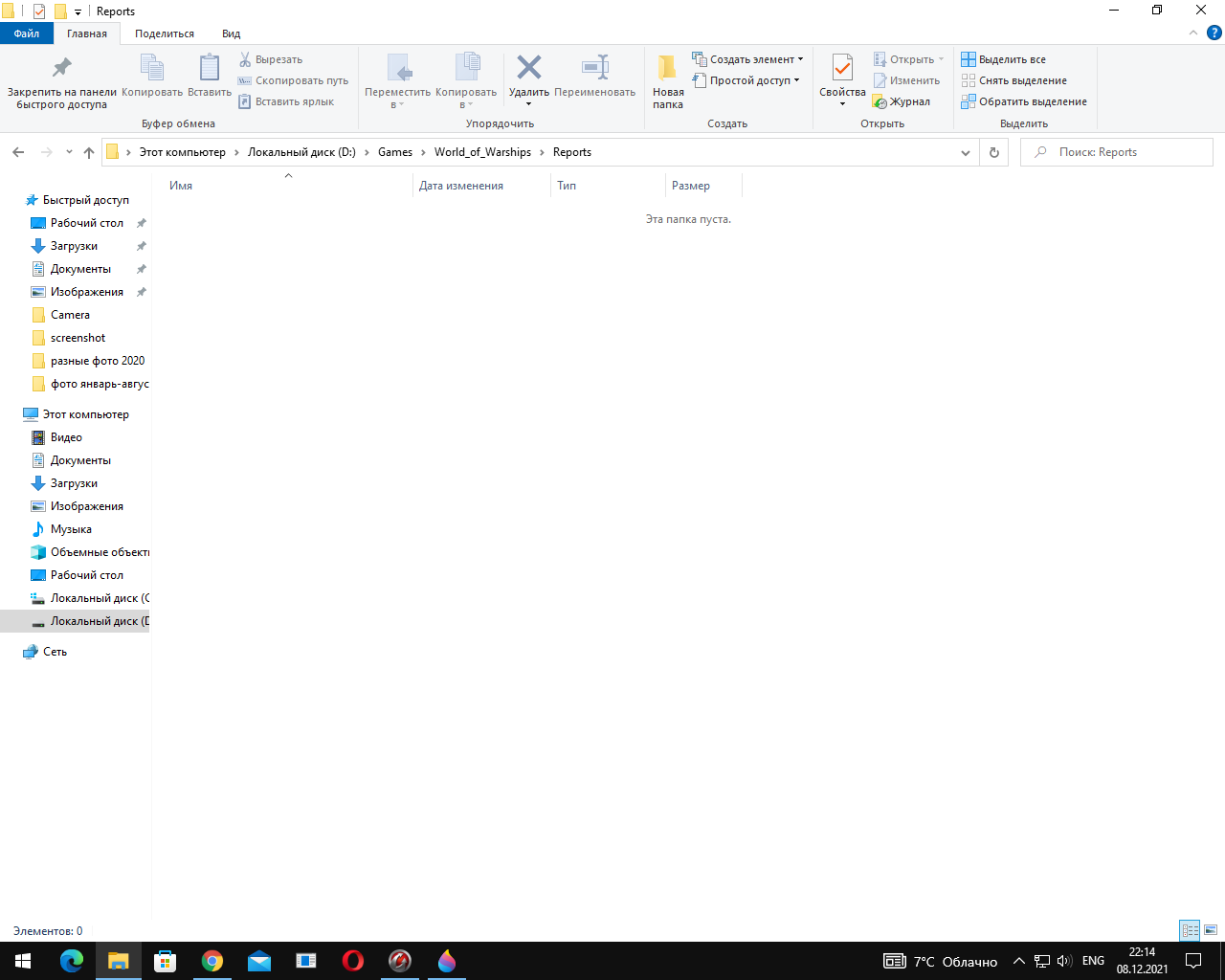Launch Google Chrome from the taskbar
Image resolution: width=1225 pixels, height=980 pixels.
pyautogui.click(x=212, y=961)
